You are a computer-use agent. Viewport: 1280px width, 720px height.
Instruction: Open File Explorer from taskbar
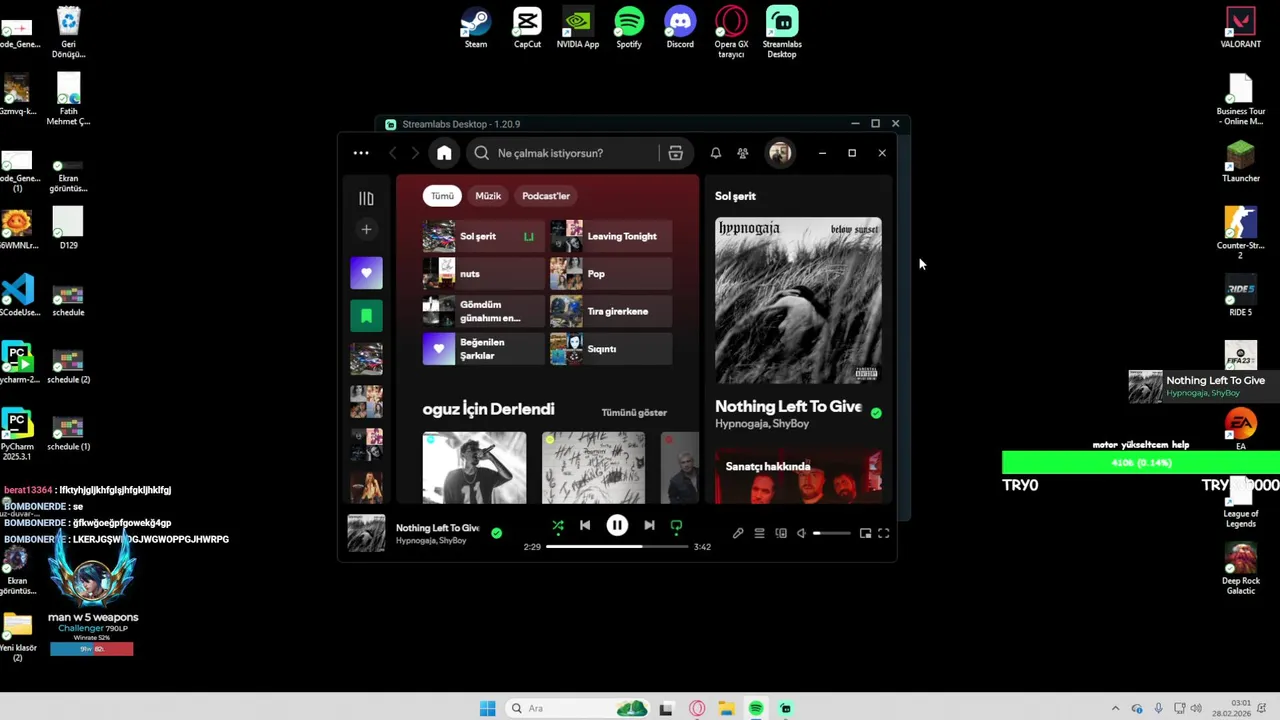point(727,708)
